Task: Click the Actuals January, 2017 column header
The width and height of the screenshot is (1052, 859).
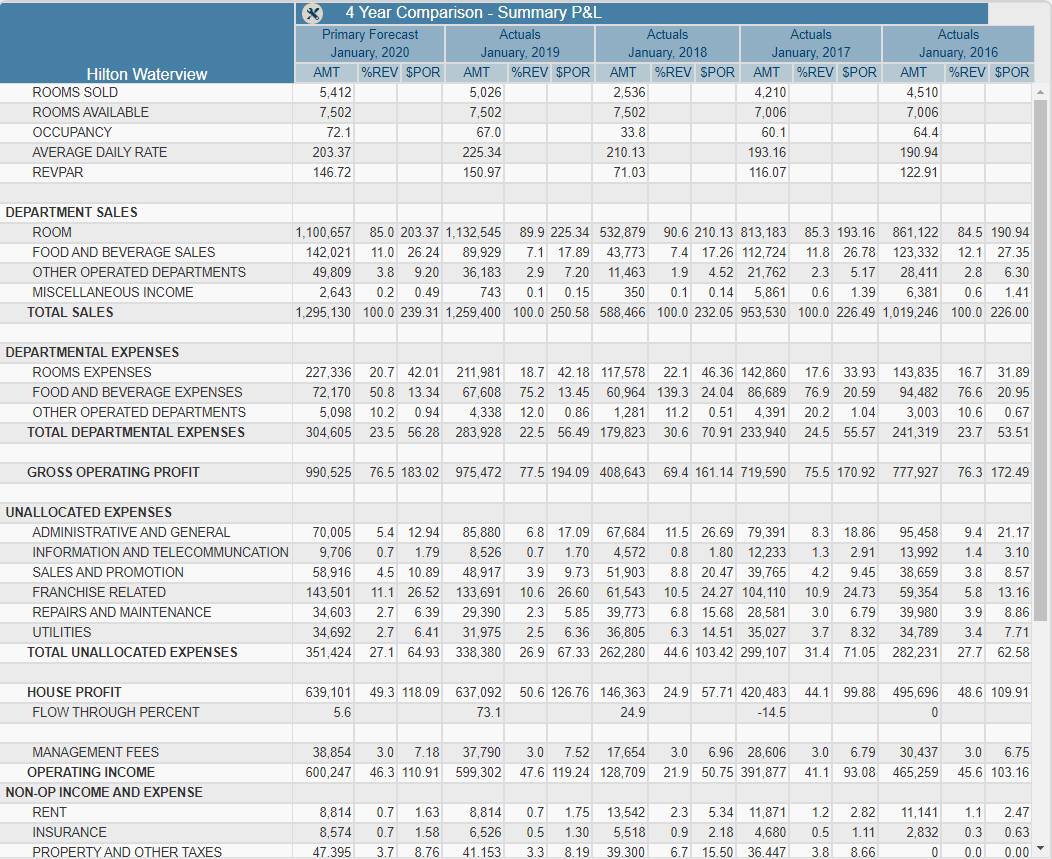Action: (811, 43)
